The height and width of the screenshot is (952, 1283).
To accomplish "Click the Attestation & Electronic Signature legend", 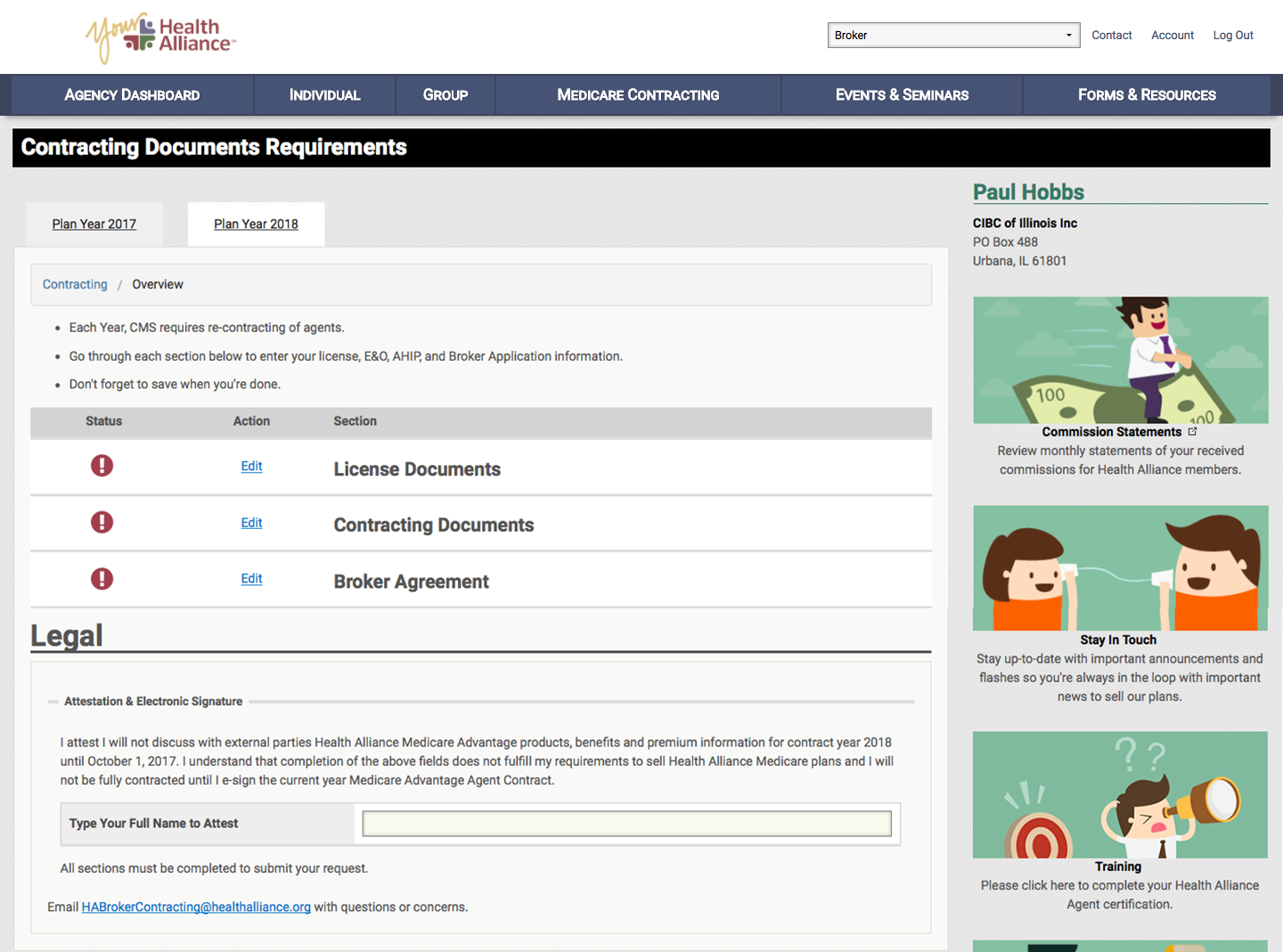I will [153, 702].
